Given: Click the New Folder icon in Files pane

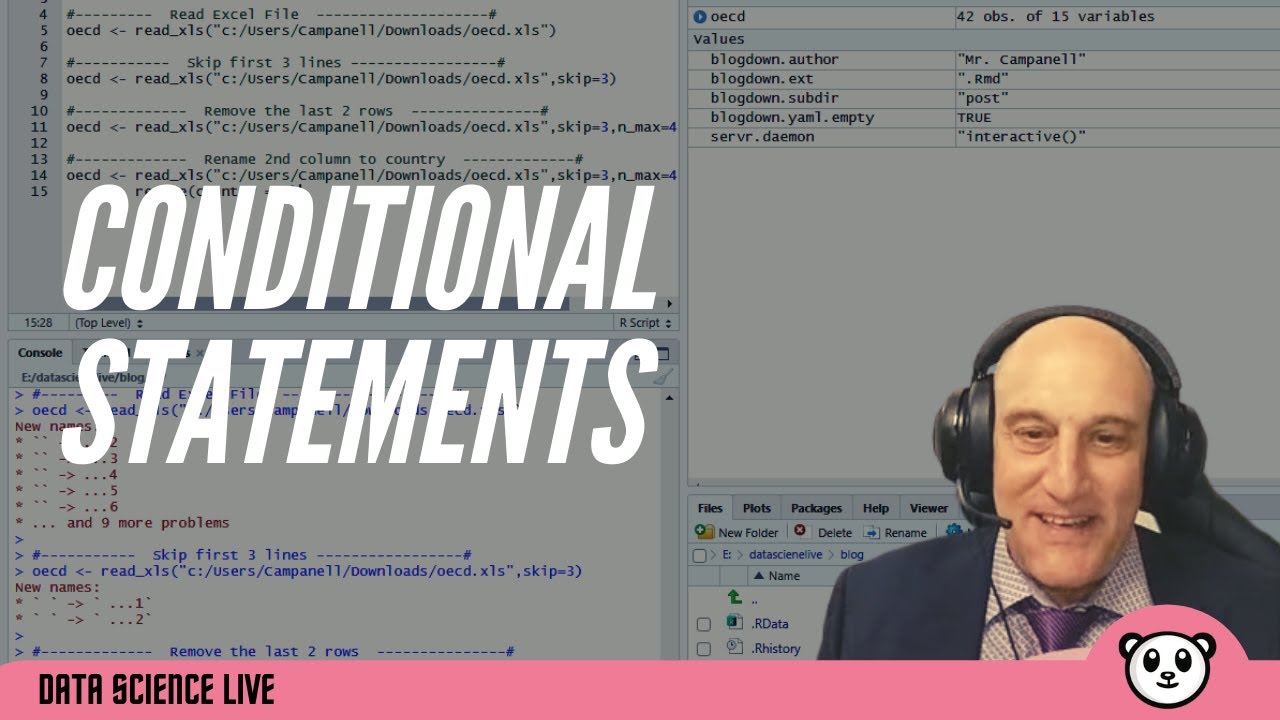Looking at the screenshot, I should click(704, 532).
